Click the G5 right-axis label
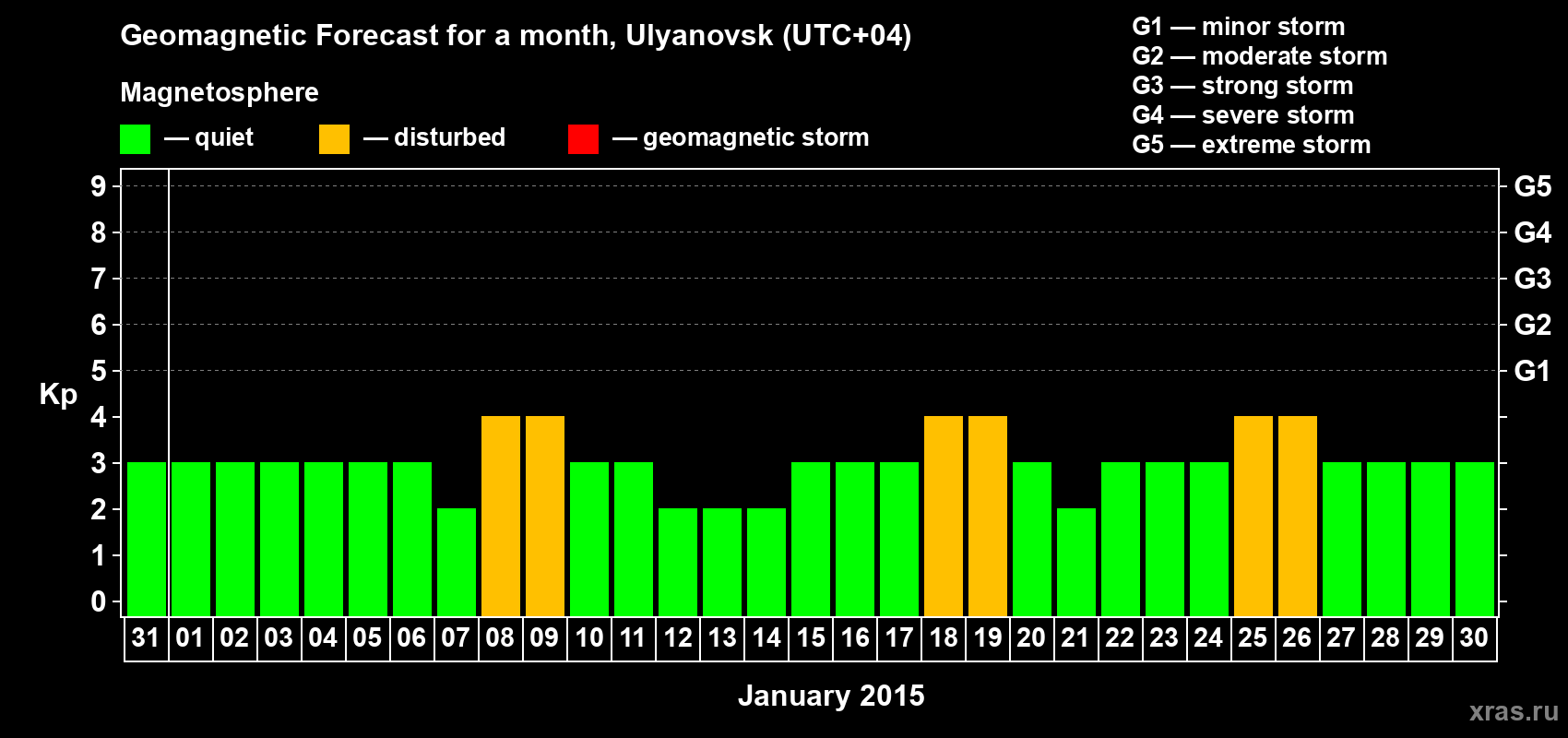The width and height of the screenshot is (1568, 738). tap(1533, 186)
